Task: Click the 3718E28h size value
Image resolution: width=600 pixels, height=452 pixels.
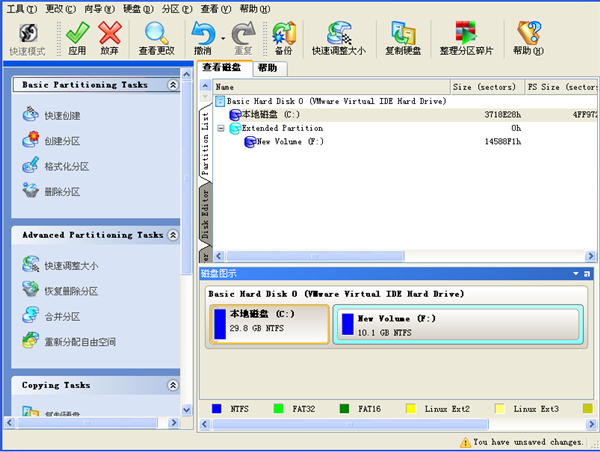Action: pyautogui.click(x=502, y=114)
